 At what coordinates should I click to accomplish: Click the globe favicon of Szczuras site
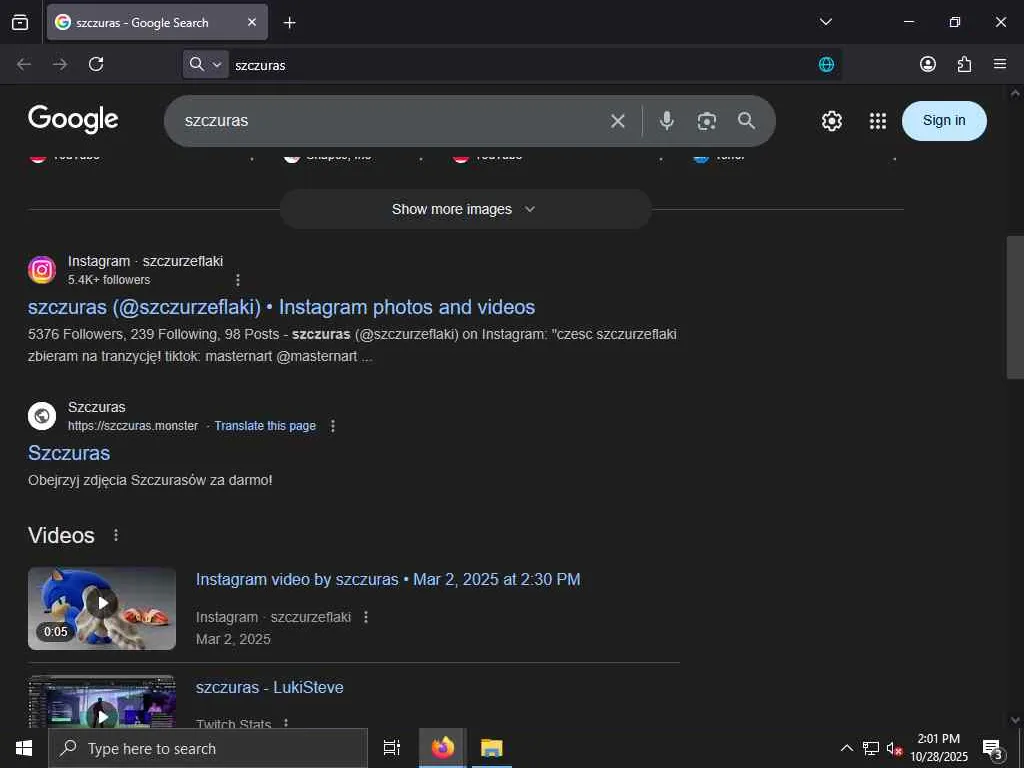[42, 416]
